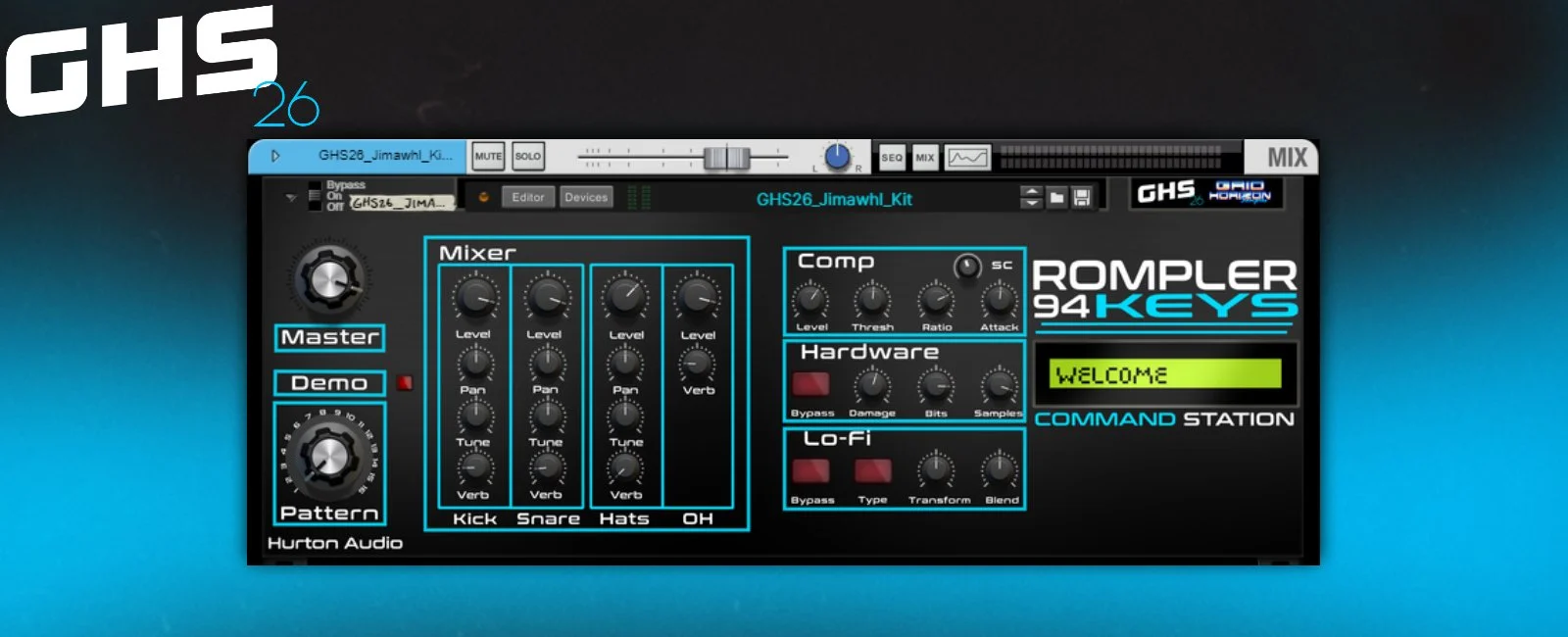Click the Hats Level knob
Screen dimensions: 1568x637
[625, 298]
